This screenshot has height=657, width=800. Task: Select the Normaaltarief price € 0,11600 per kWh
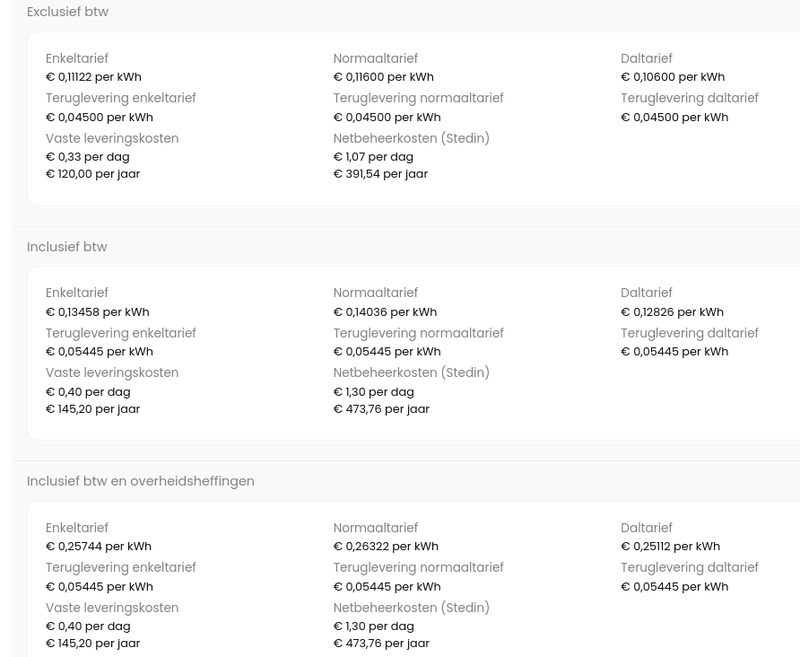pyautogui.click(x=383, y=77)
